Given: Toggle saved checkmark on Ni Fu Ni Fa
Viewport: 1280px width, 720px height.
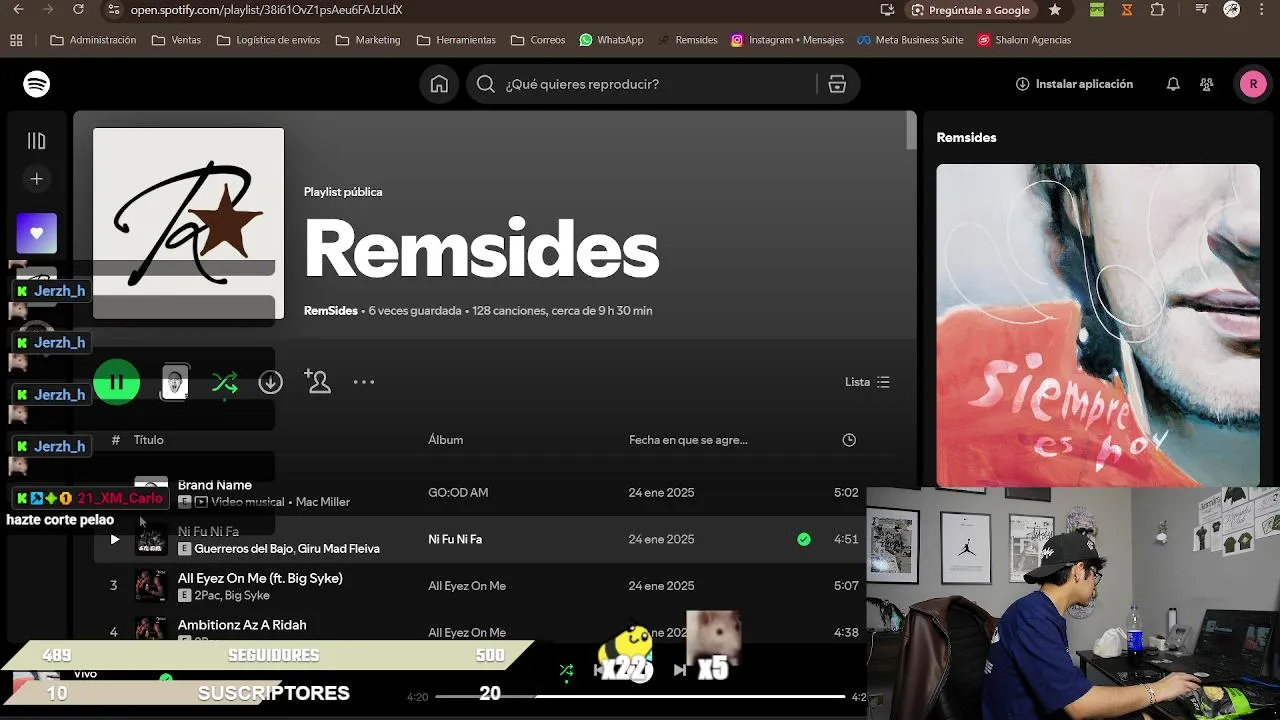Looking at the screenshot, I should click(x=804, y=539).
